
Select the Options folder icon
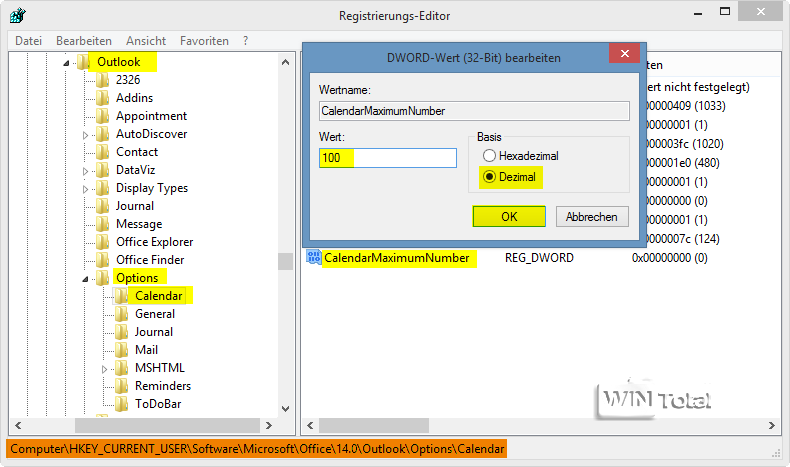coord(102,278)
